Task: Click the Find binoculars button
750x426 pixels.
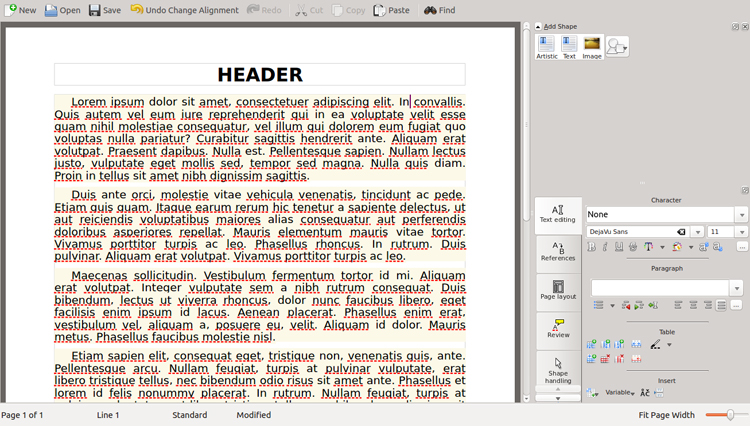Action: click(440, 10)
